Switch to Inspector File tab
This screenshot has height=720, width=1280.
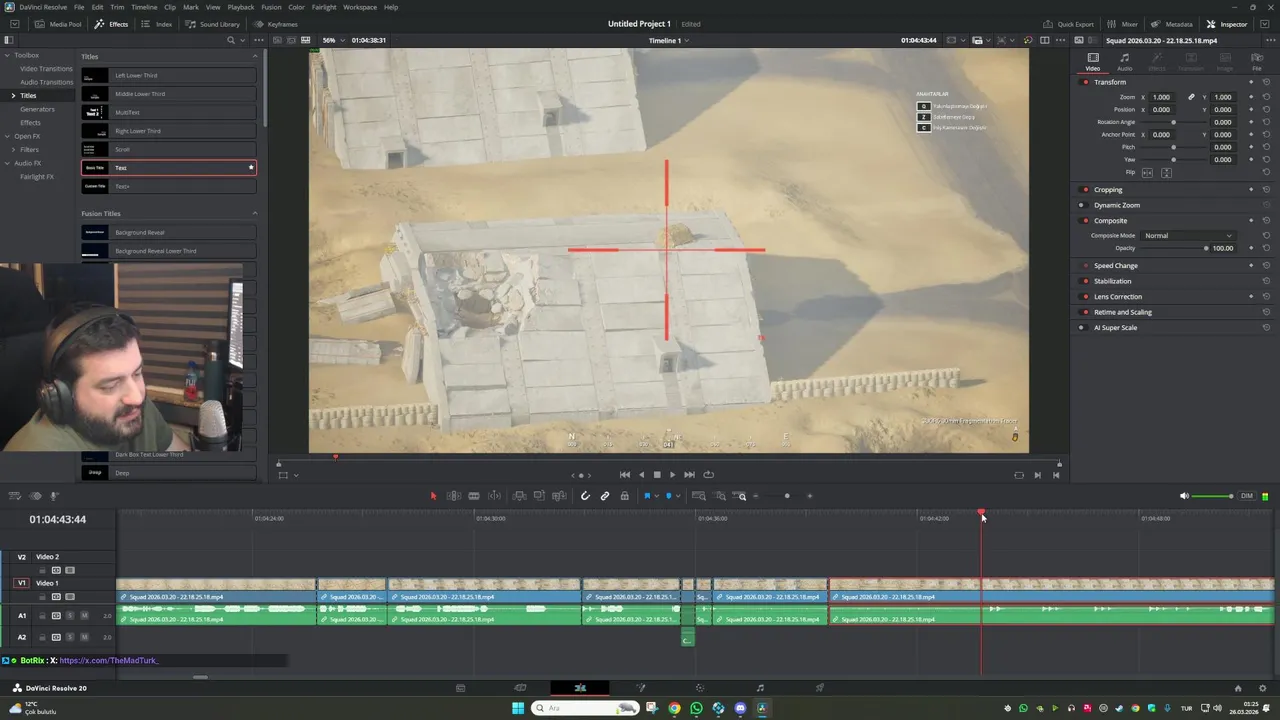point(1257,62)
